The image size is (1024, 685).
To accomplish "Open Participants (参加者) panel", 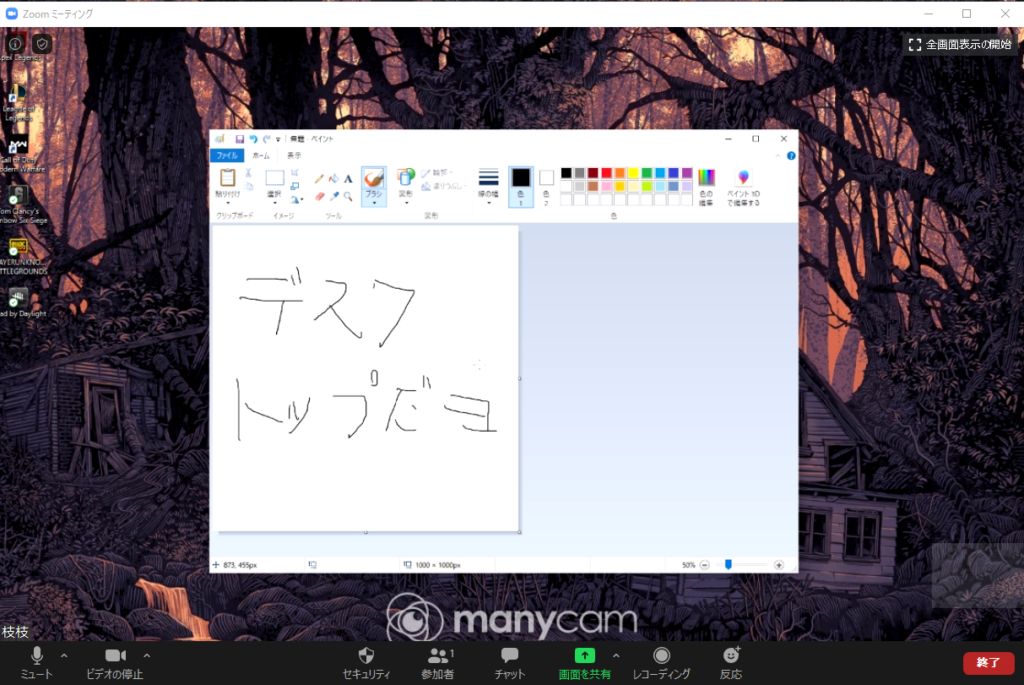I will coord(438,663).
